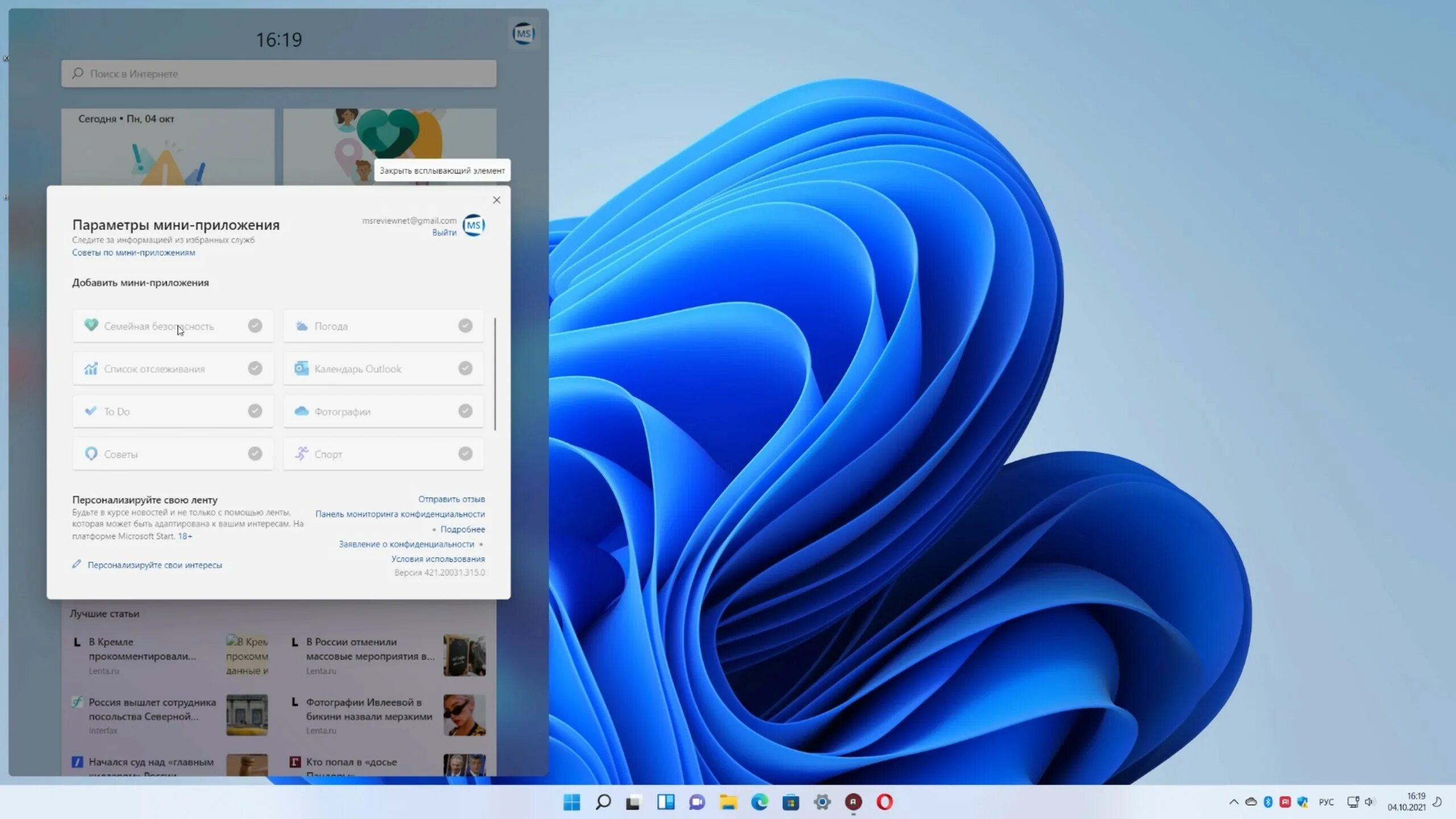Toggle the To Do widget checkmark

coord(255,411)
